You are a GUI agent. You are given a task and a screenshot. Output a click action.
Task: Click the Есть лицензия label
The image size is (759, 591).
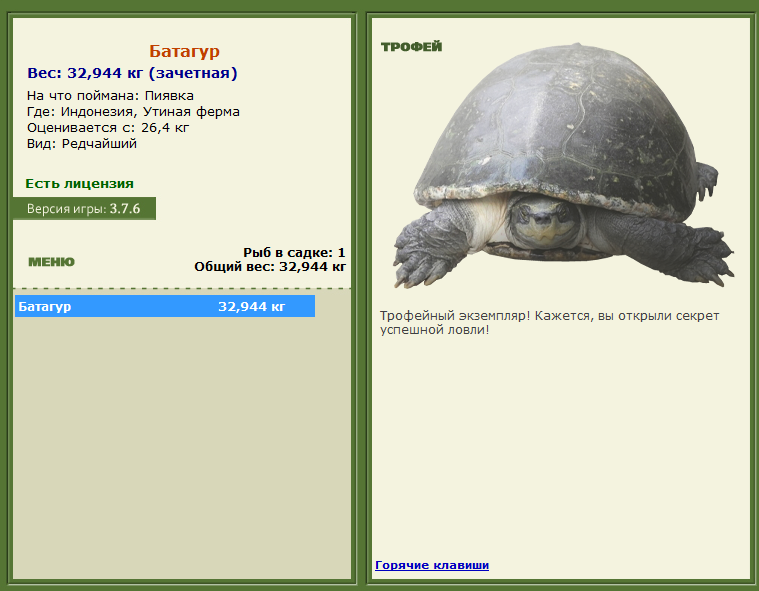[x=79, y=184]
